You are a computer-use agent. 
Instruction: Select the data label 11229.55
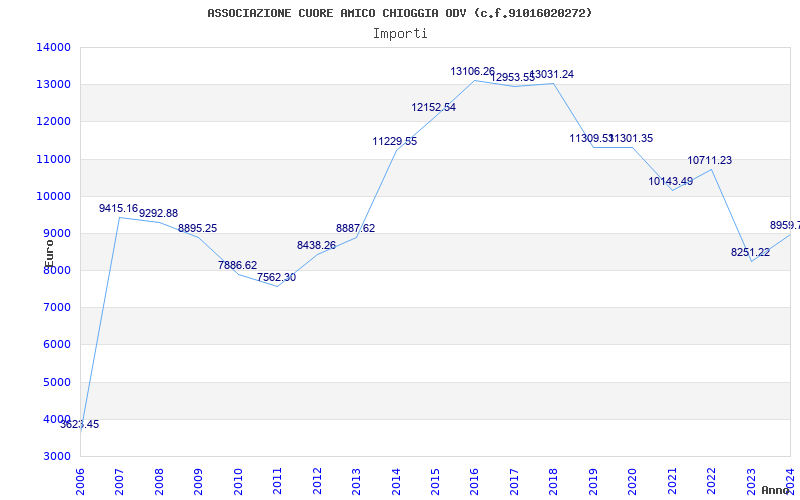click(x=395, y=141)
